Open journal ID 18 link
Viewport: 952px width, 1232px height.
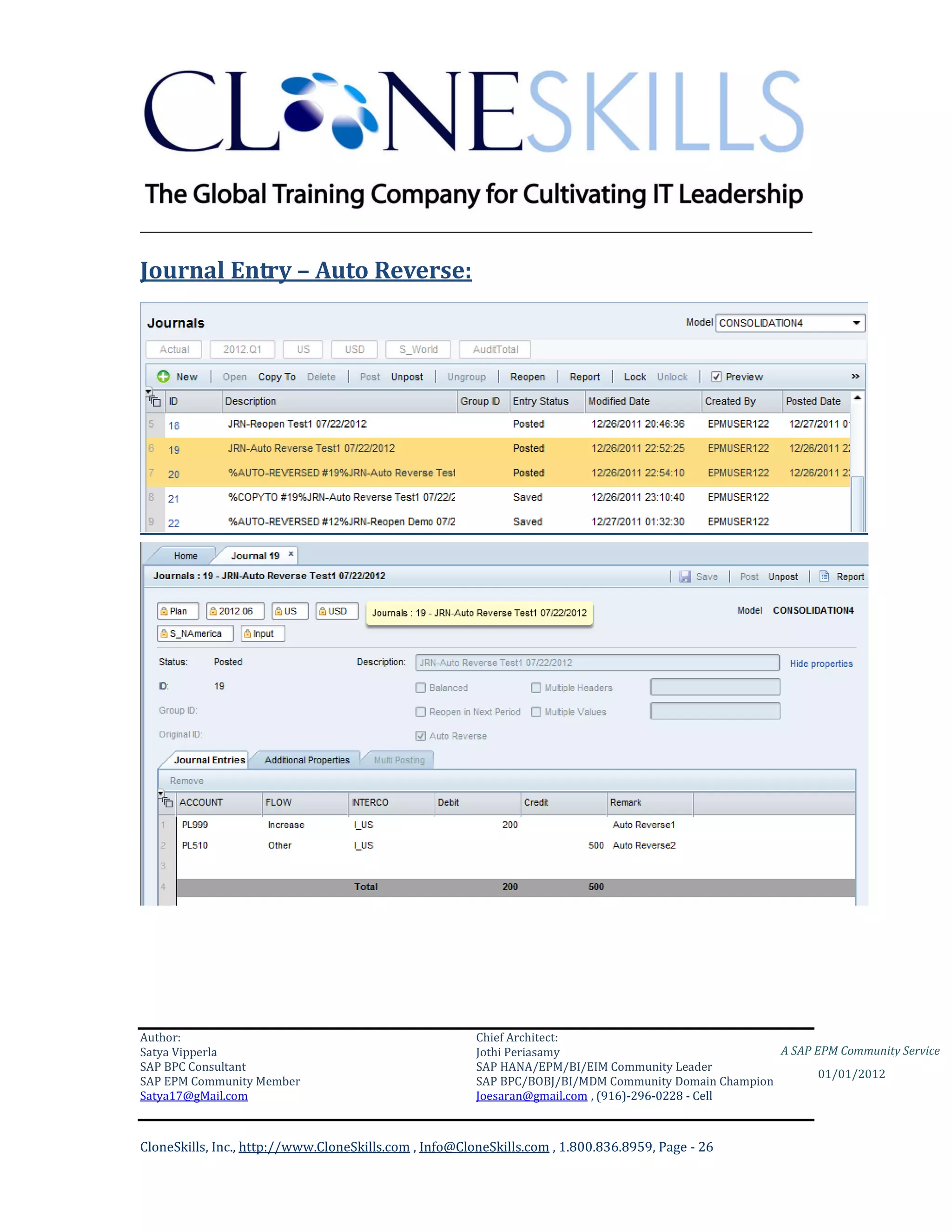tap(174, 425)
